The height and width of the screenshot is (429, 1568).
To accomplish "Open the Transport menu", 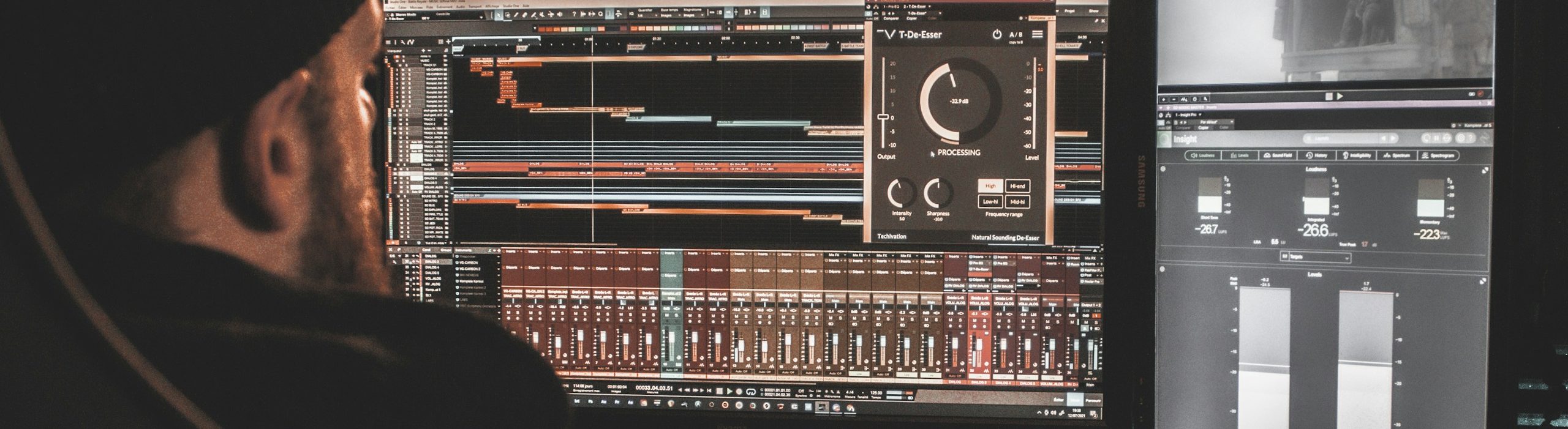I will tap(475, 6).
